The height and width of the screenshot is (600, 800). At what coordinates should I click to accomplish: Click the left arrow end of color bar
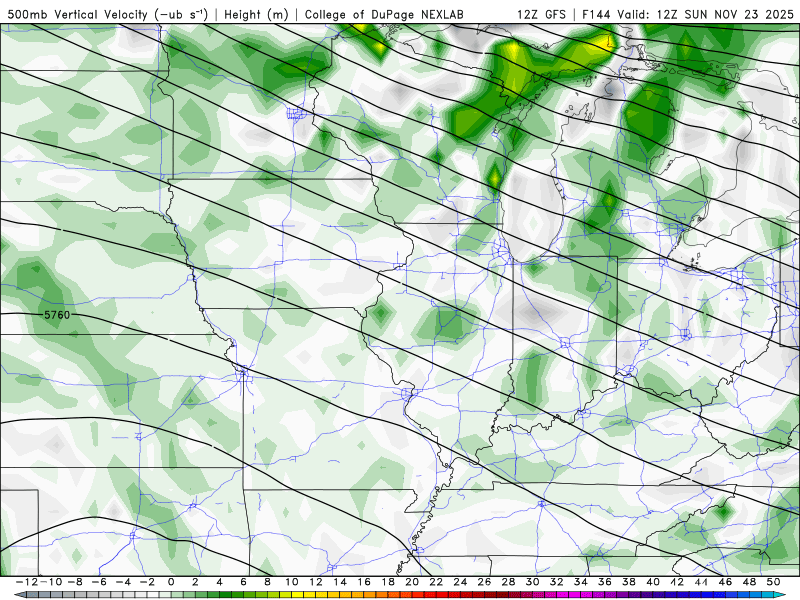(19, 595)
